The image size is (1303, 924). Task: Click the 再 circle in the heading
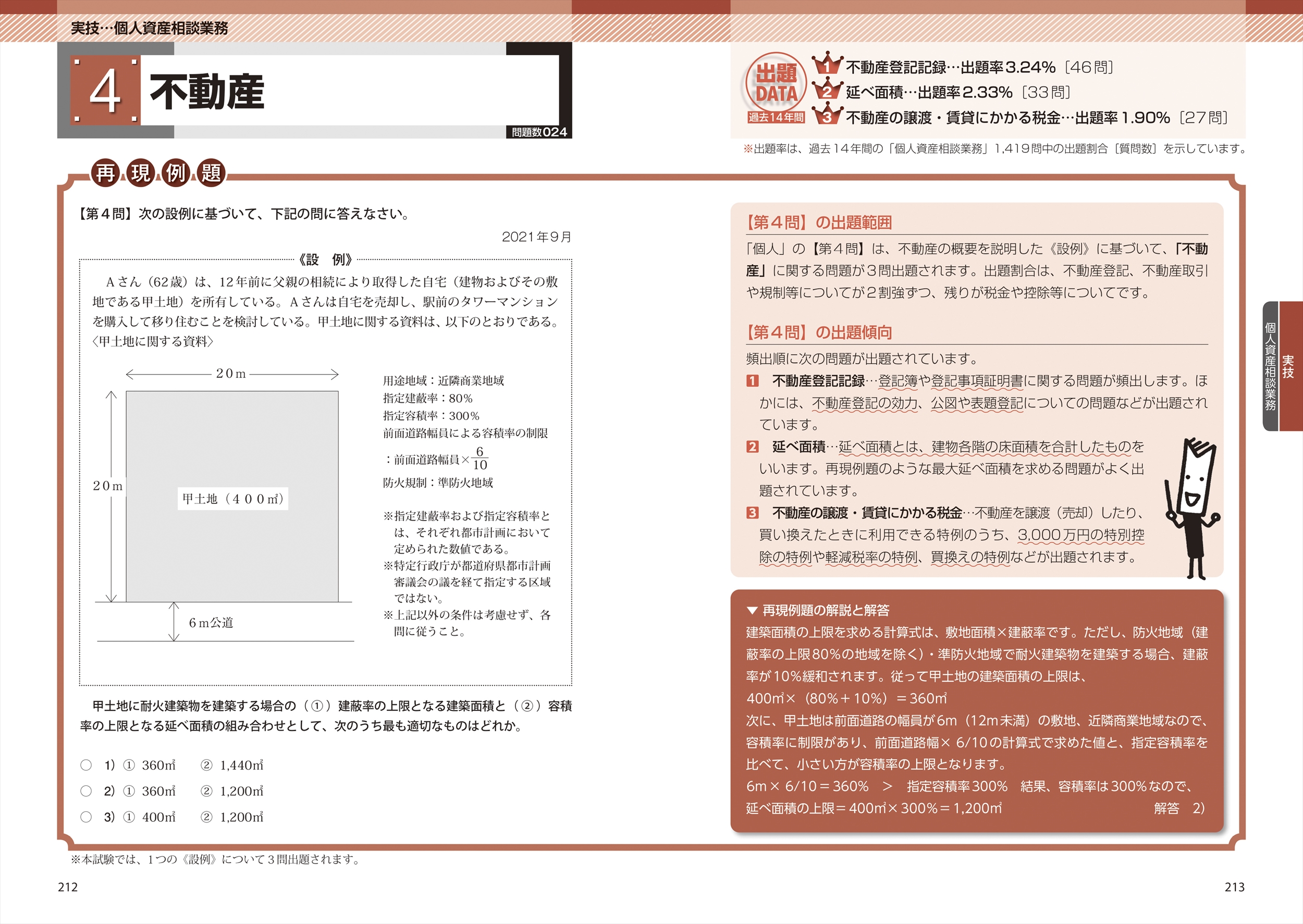click(x=105, y=173)
